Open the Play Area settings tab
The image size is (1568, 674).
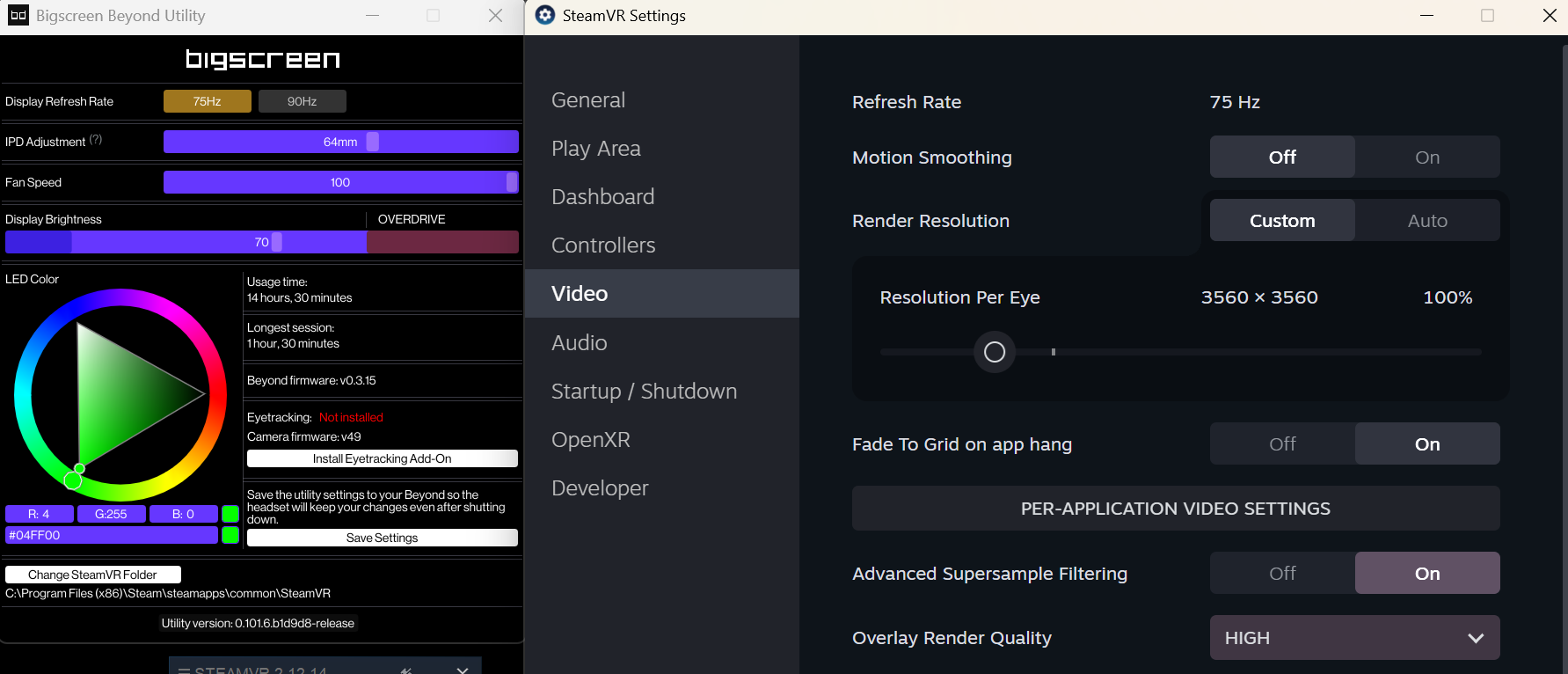662,148
